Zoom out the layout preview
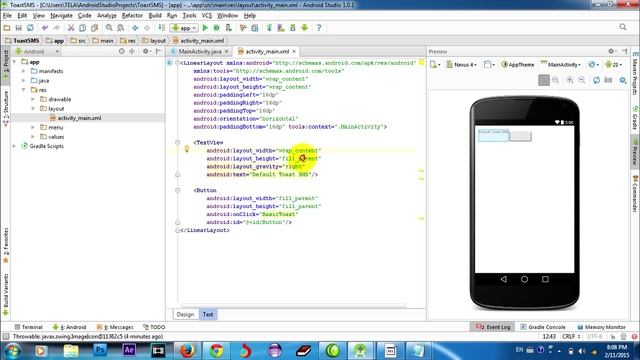Viewport: 640px width, 360px height. (x=582, y=80)
